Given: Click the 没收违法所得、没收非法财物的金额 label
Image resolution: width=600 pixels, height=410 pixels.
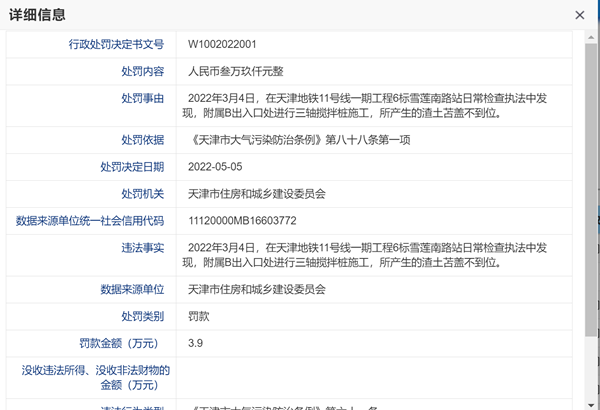Looking at the screenshot, I should point(95,377).
